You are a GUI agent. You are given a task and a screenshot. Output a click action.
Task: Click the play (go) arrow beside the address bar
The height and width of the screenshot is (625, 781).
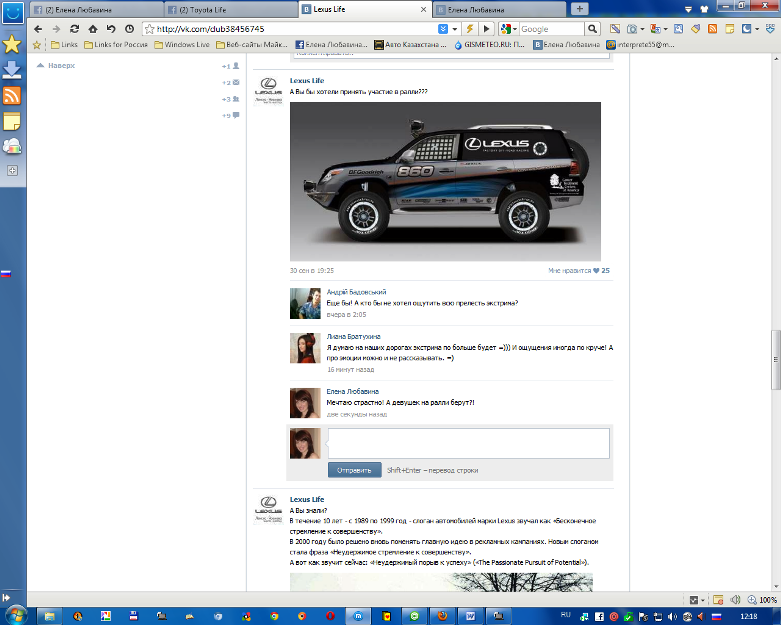coord(486,29)
